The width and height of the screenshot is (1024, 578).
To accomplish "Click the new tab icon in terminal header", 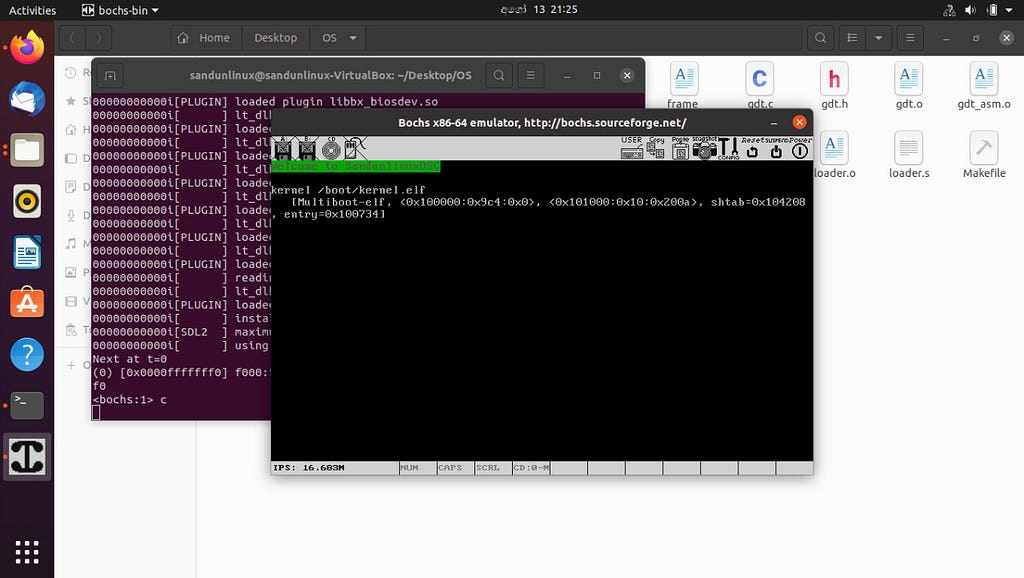I will pos(110,76).
